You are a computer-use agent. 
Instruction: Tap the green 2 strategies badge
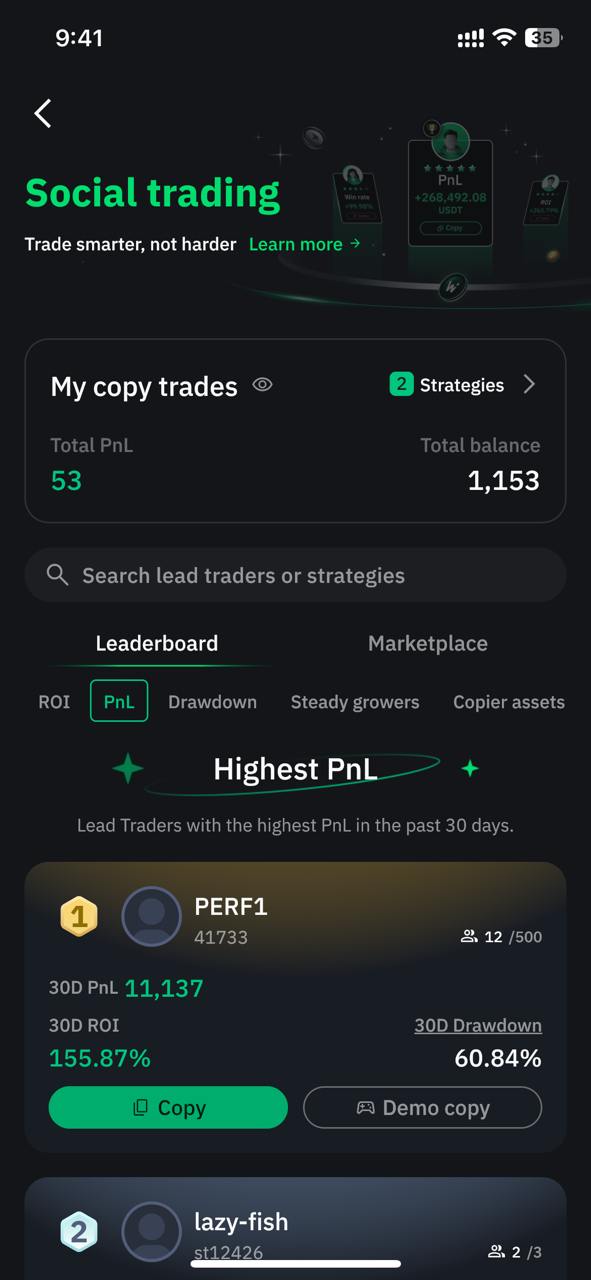(x=401, y=385)
